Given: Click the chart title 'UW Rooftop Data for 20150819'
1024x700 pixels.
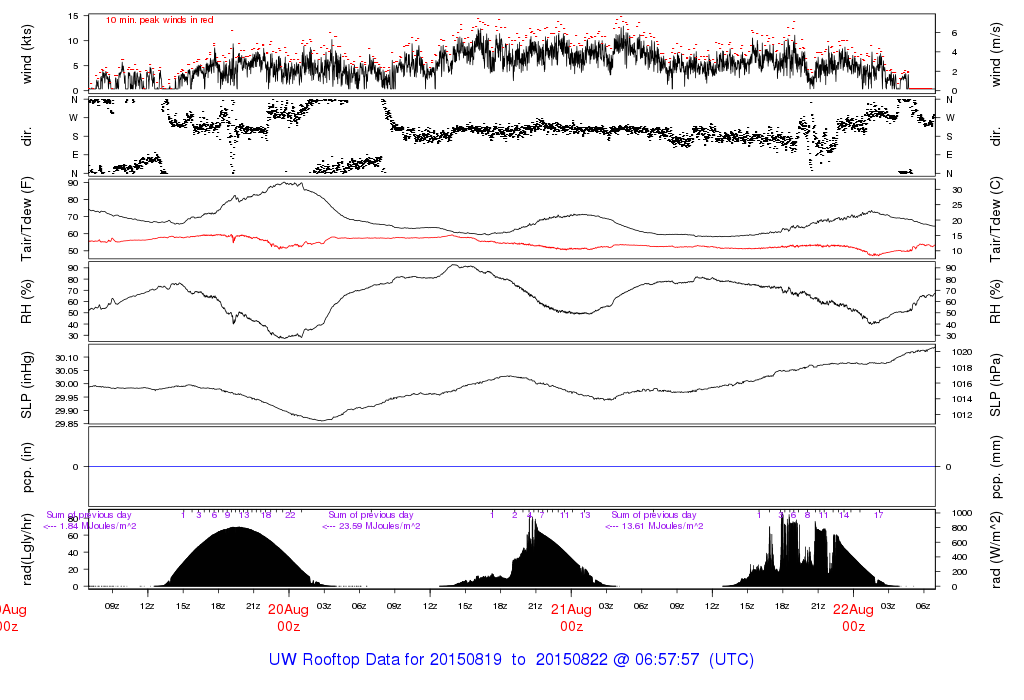Looking at the screenshot, I should point(385,660).
